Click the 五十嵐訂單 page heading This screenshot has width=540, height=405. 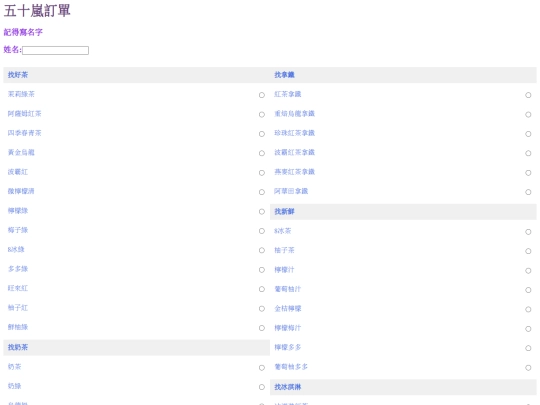37,10
